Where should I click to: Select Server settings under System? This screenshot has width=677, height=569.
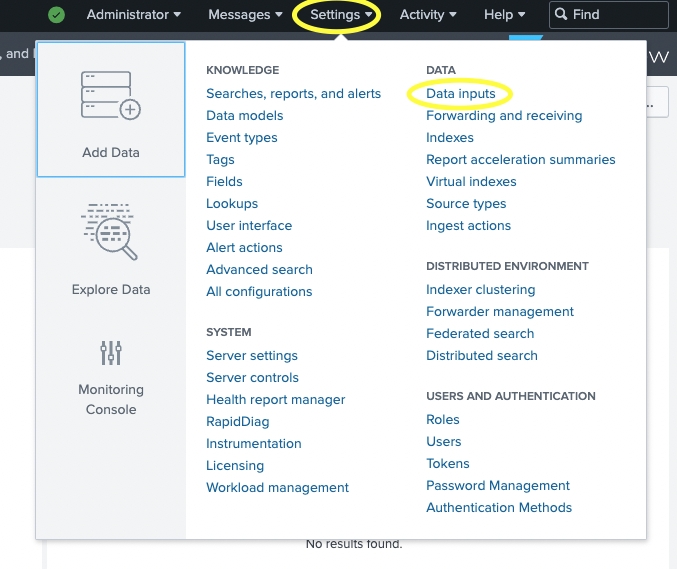pos(252,356)
